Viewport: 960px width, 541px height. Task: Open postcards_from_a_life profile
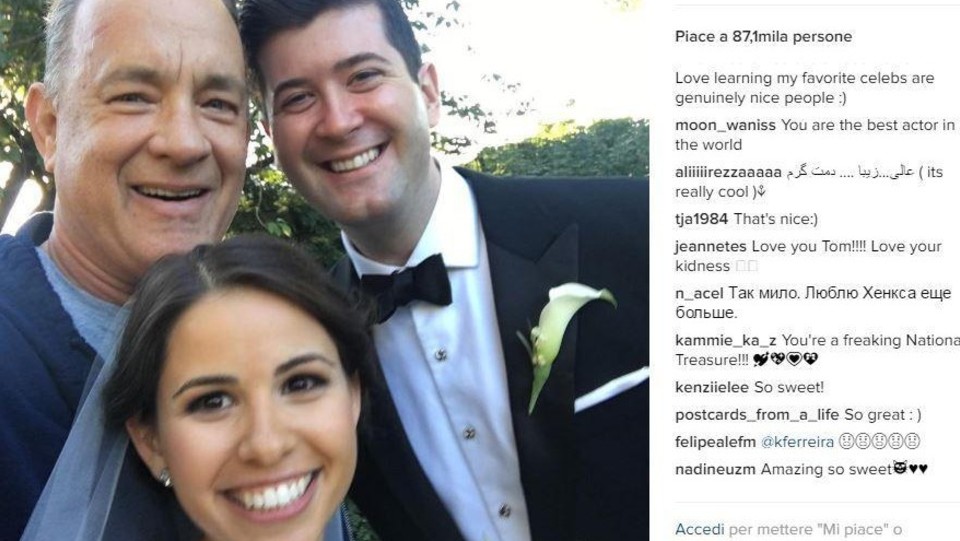pos(757,415)
